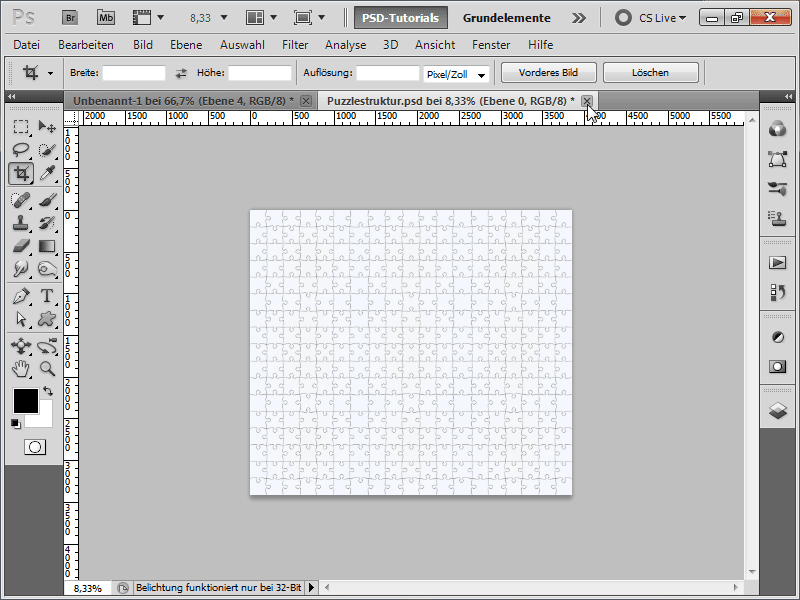The height and width of the screenshot is (600, 800).
Task: Reset default foreground and background colors
Action: 16,423
